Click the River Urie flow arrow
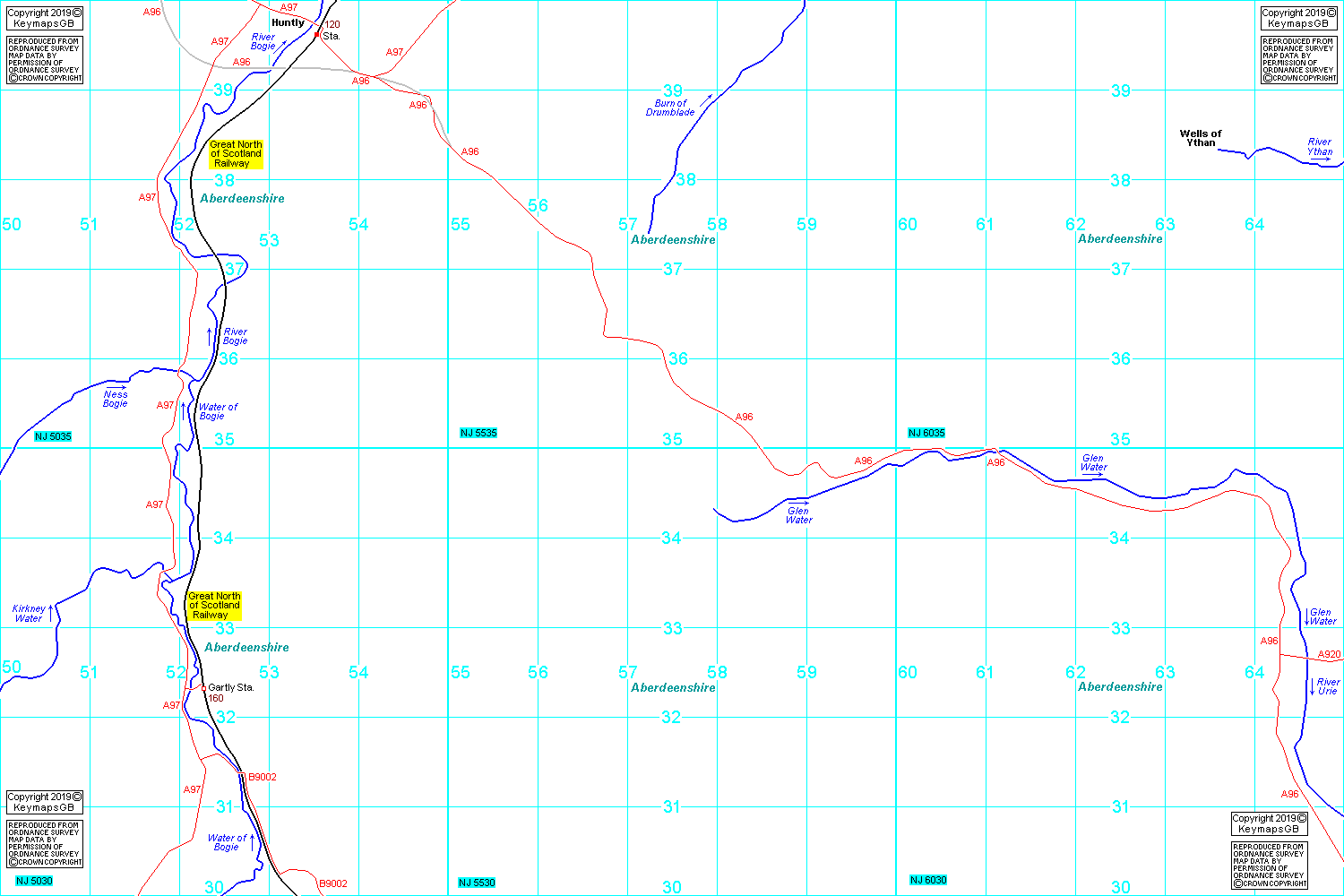Image resolution: width=1344 pixels, height=896 pixels. (x=1312, y=687)
